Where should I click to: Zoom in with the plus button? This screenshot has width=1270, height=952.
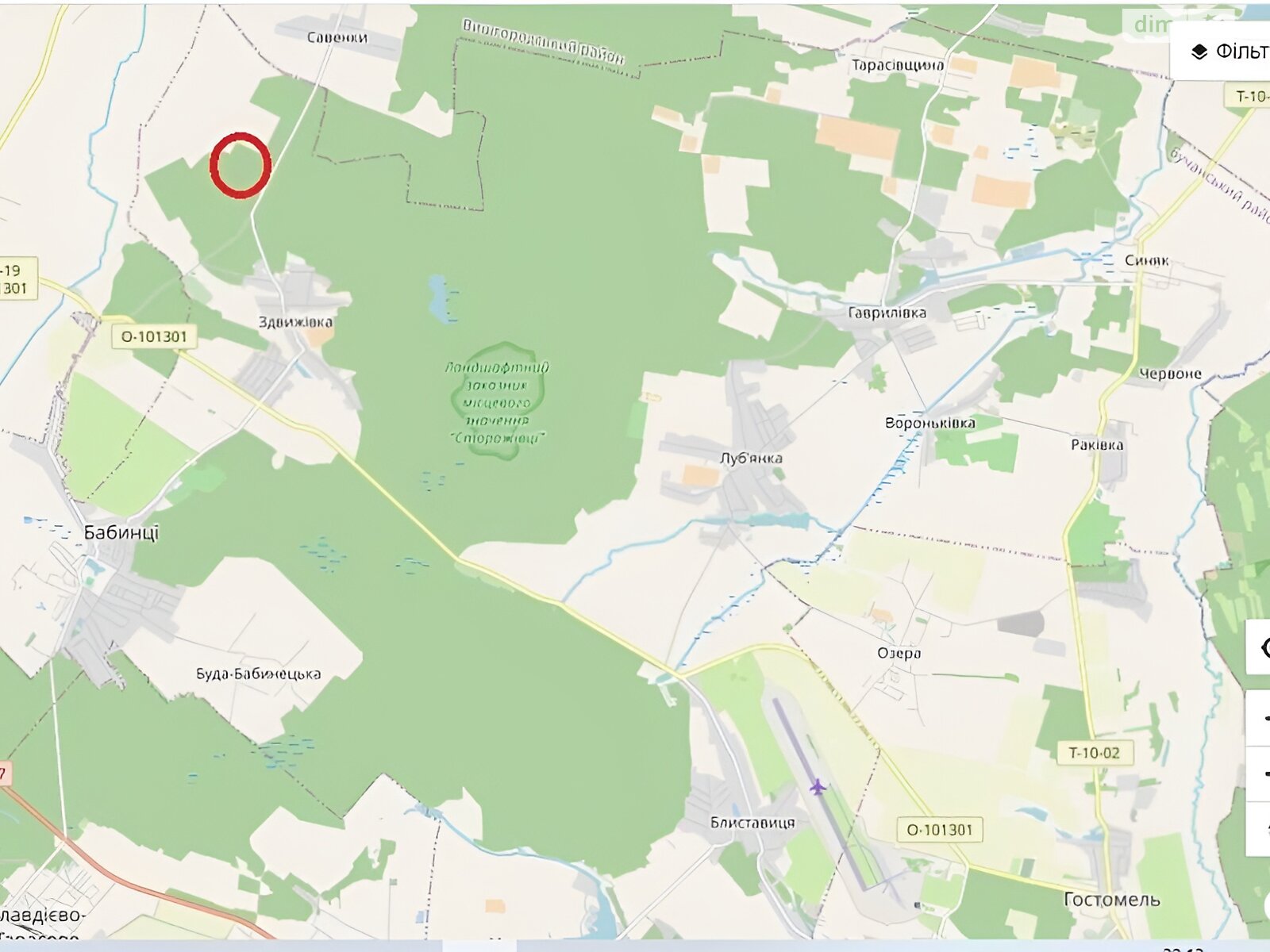click(x=1259, y=718)
